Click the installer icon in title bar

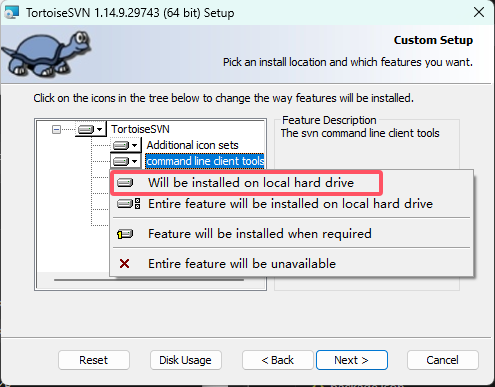pos(12,12)
